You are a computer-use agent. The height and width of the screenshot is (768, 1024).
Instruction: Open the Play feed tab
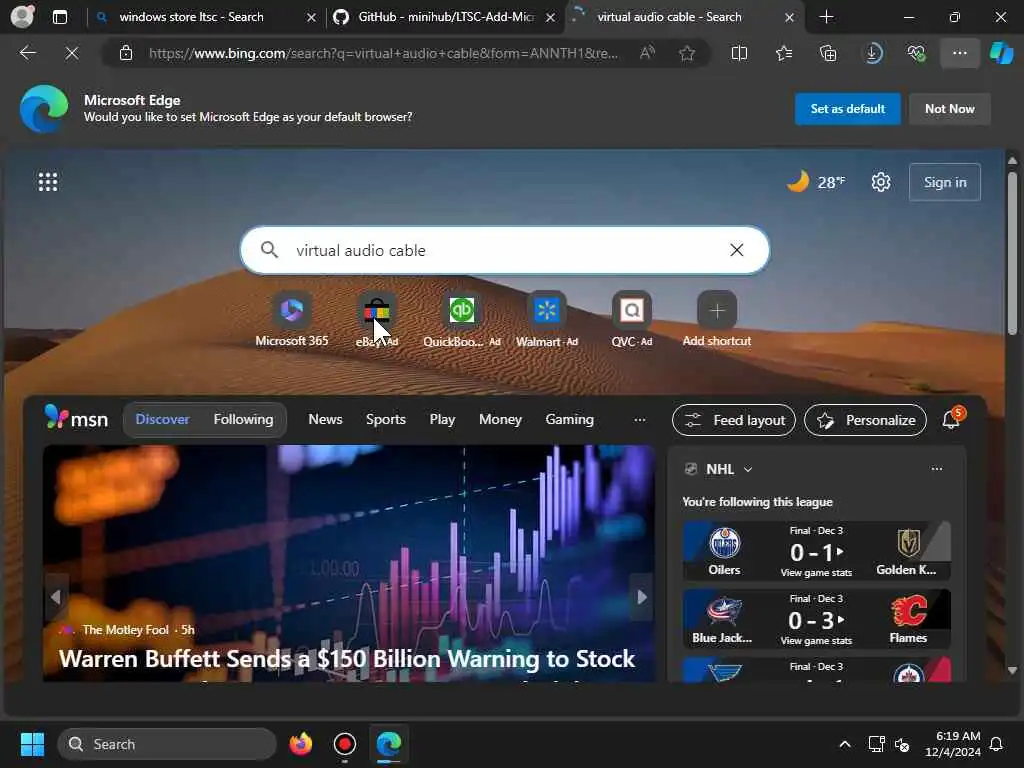(442, 419)
